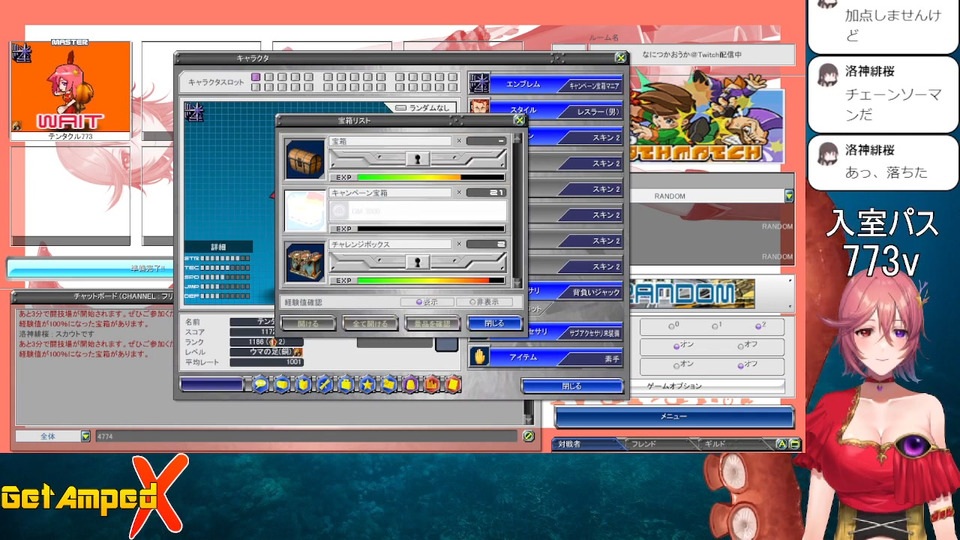This screenshot has width=960, height=540.
Task: Click the yellow icon right of the A icon
Action: (795, 444)
